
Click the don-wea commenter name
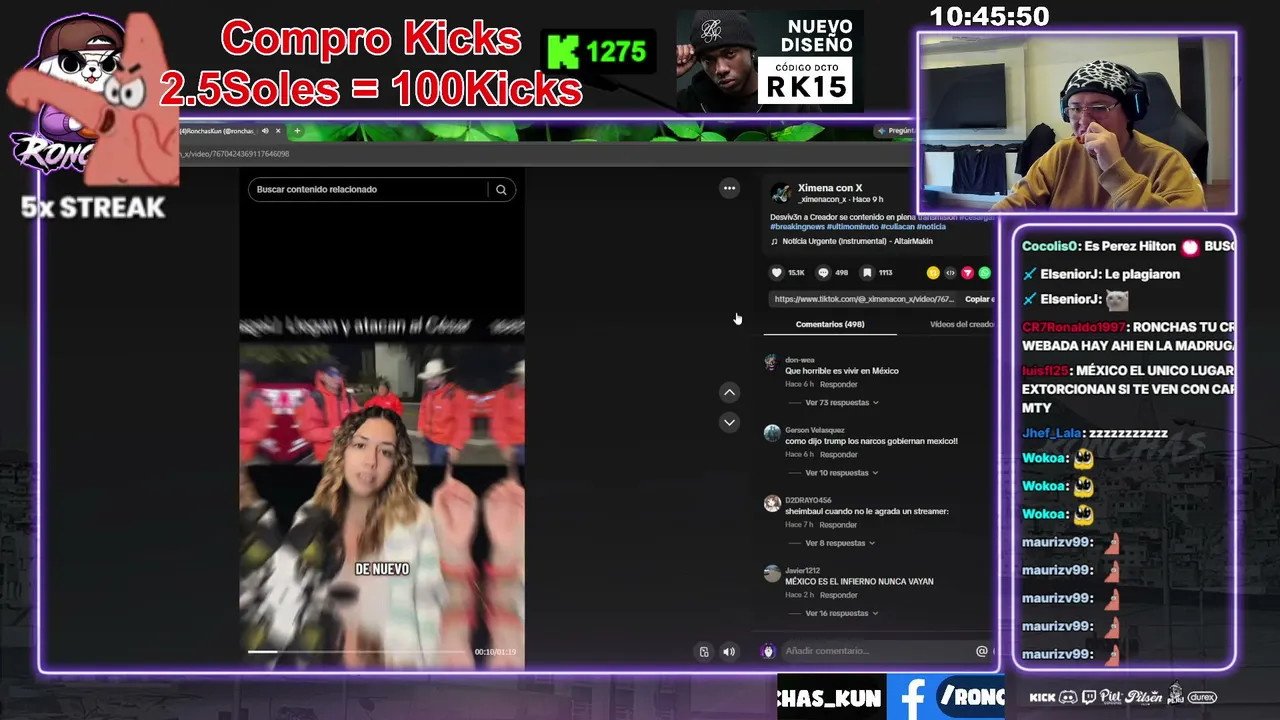click(800, 360)
